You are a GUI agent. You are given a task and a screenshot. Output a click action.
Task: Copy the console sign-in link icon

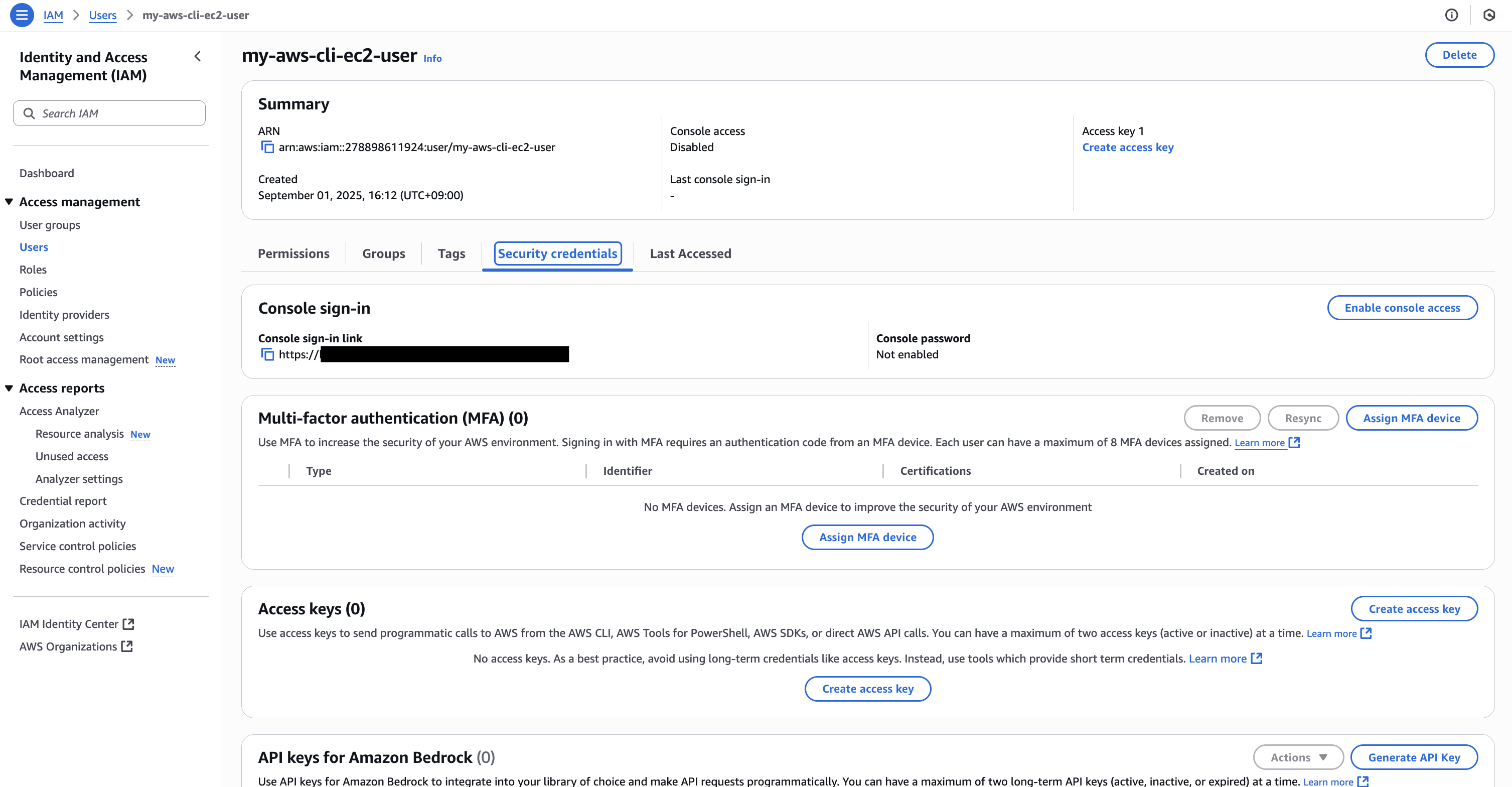tap(267, 355)
